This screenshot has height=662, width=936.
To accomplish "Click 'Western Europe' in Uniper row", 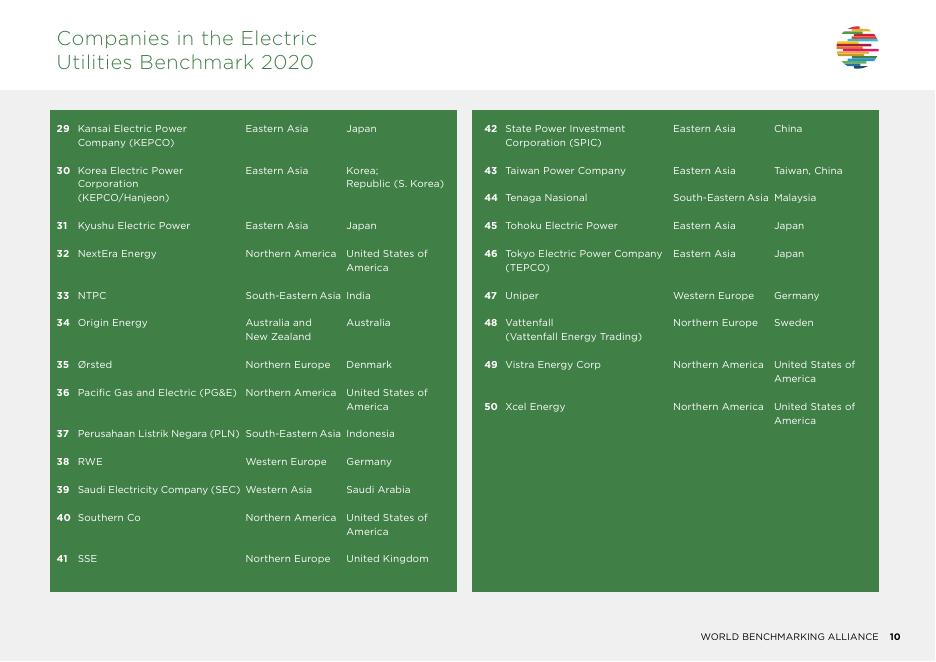I will pyautogui.click(x=713, y=296).
